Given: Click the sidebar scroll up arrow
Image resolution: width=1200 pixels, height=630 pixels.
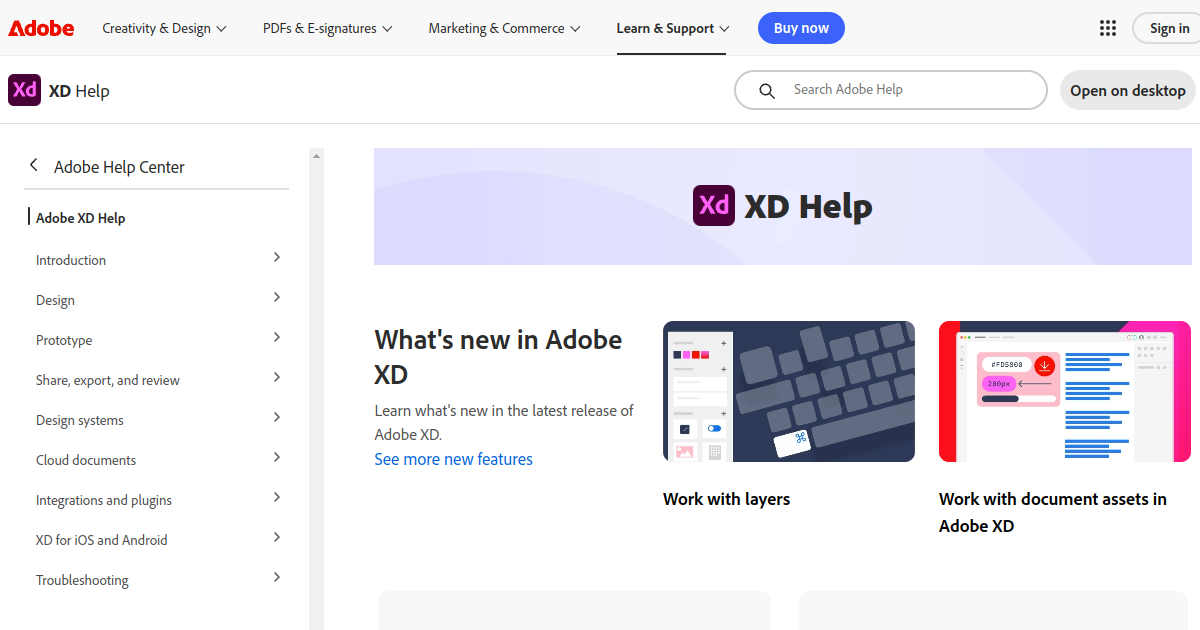Looking at the screenshot, I should tap(317, 156).
